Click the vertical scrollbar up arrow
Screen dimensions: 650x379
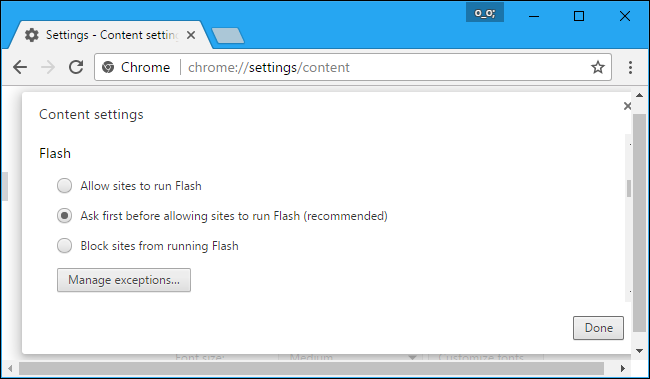[640, 96]
